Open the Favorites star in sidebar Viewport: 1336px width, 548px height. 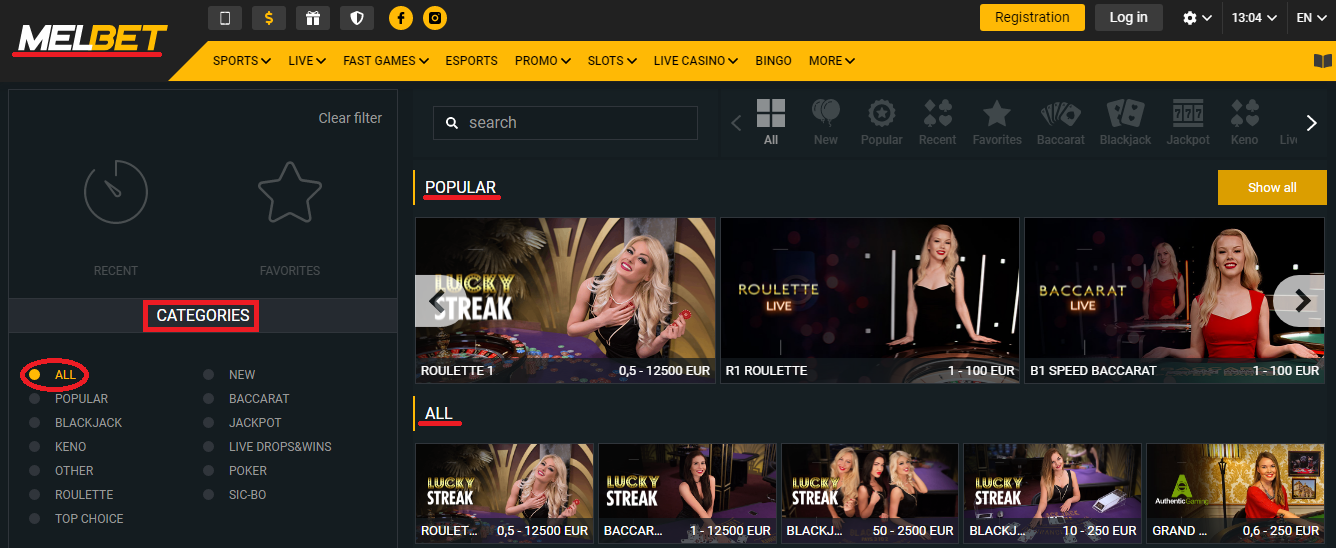click(290, 190)
